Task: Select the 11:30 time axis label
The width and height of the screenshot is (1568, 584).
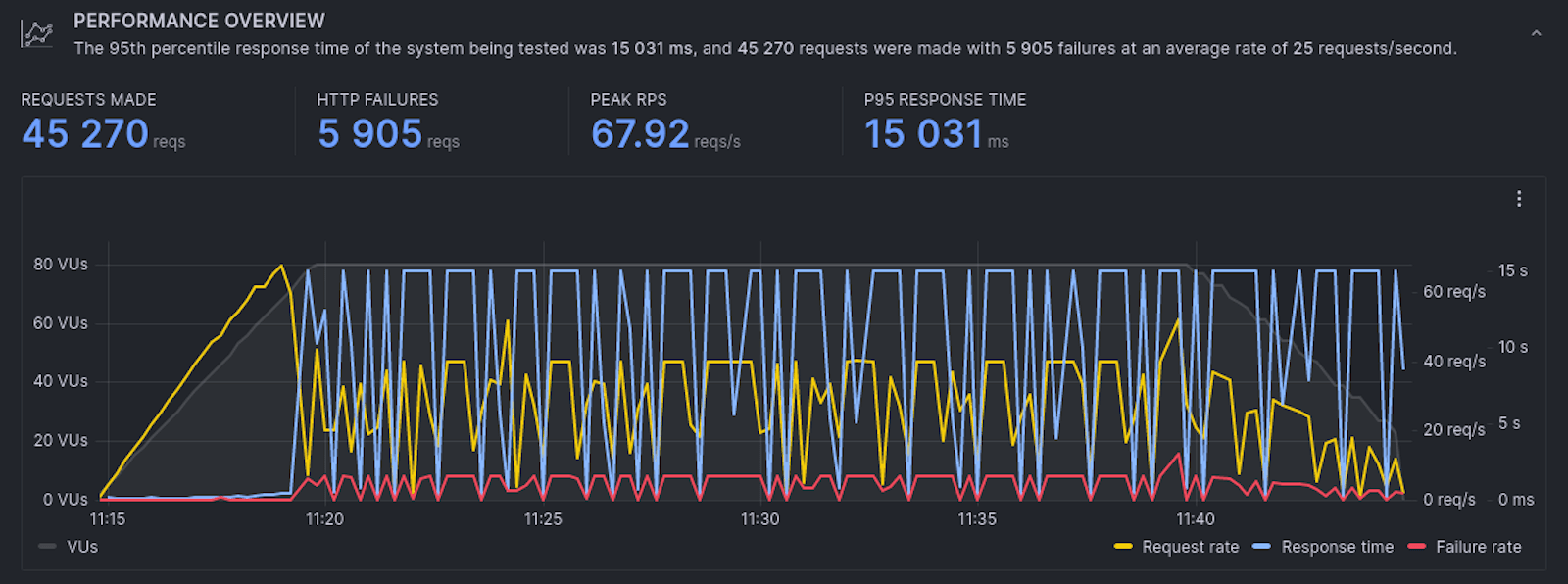Action: [759, 519]
